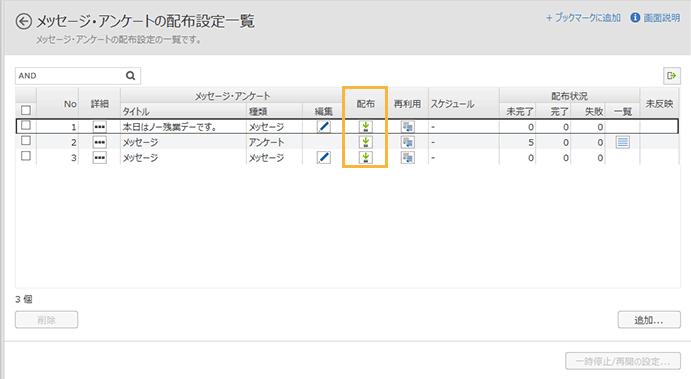Open details for row 2
Image resolution: width=691 pixels, height=379 pixels.
point(100,142)
